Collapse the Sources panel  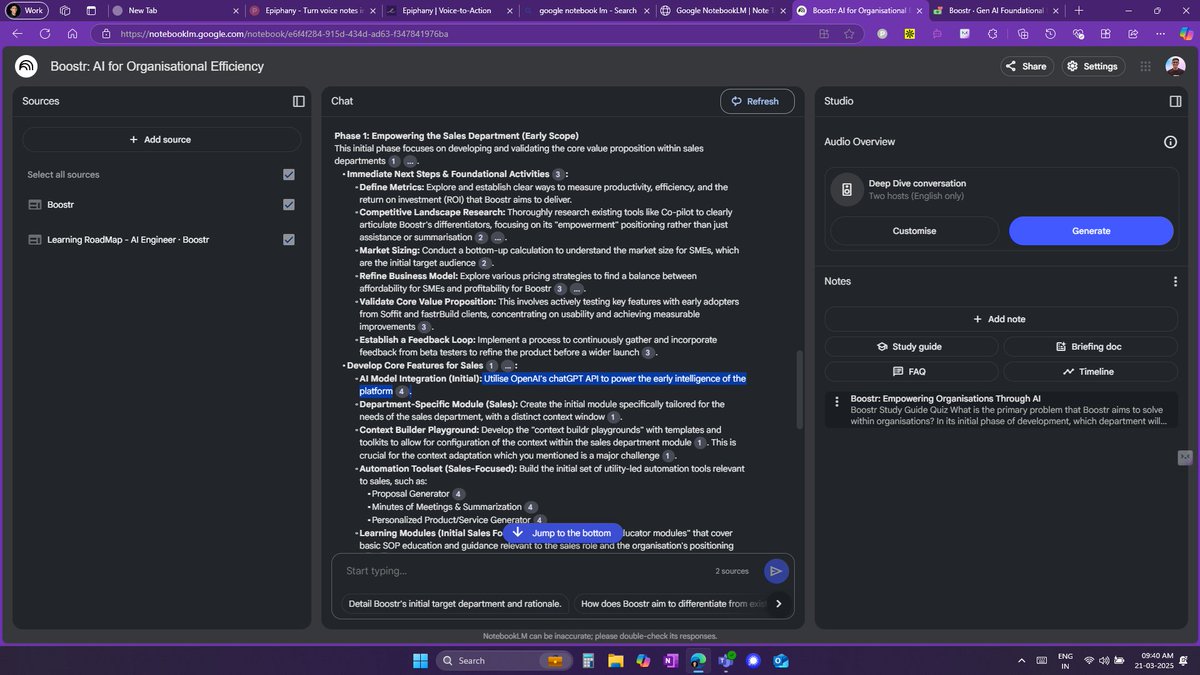pyautogui.click(x=298, y=101)
